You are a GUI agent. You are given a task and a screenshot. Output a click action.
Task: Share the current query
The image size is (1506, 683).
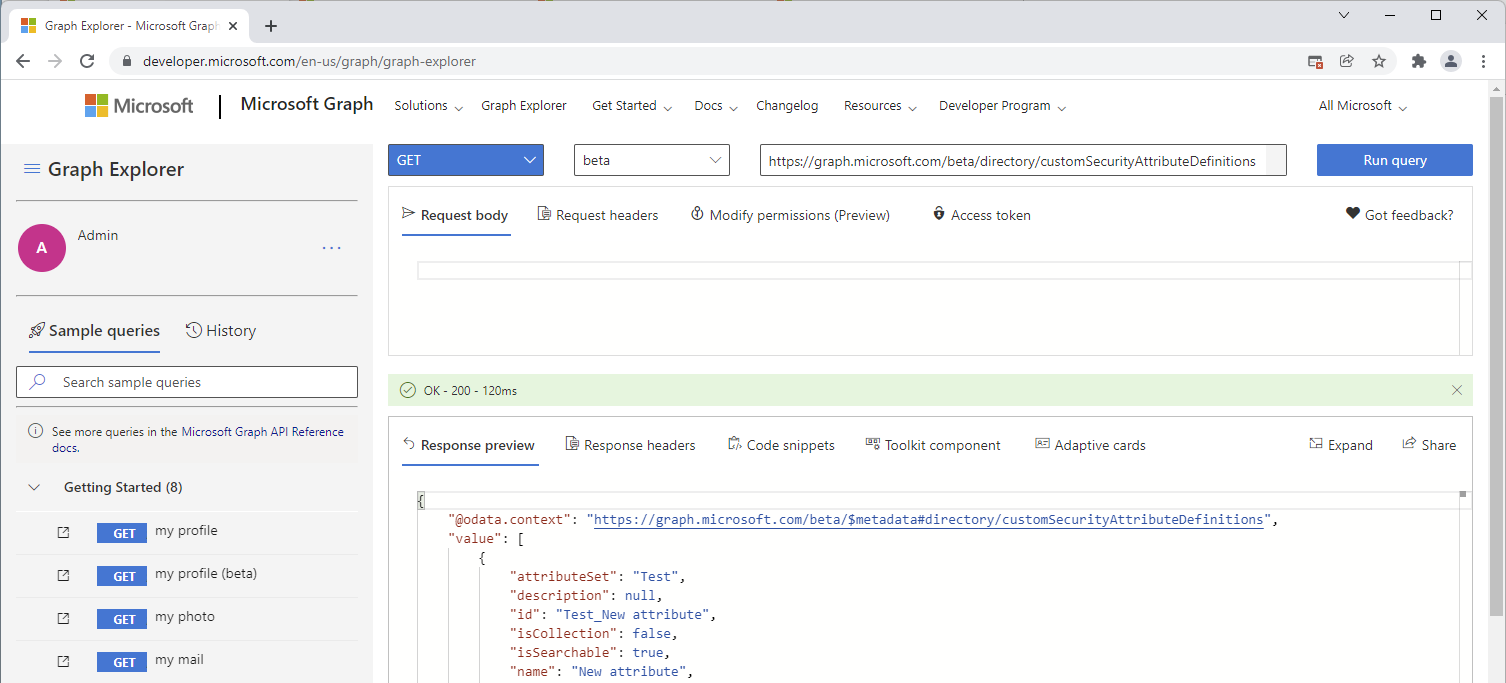click(1429, 444)
